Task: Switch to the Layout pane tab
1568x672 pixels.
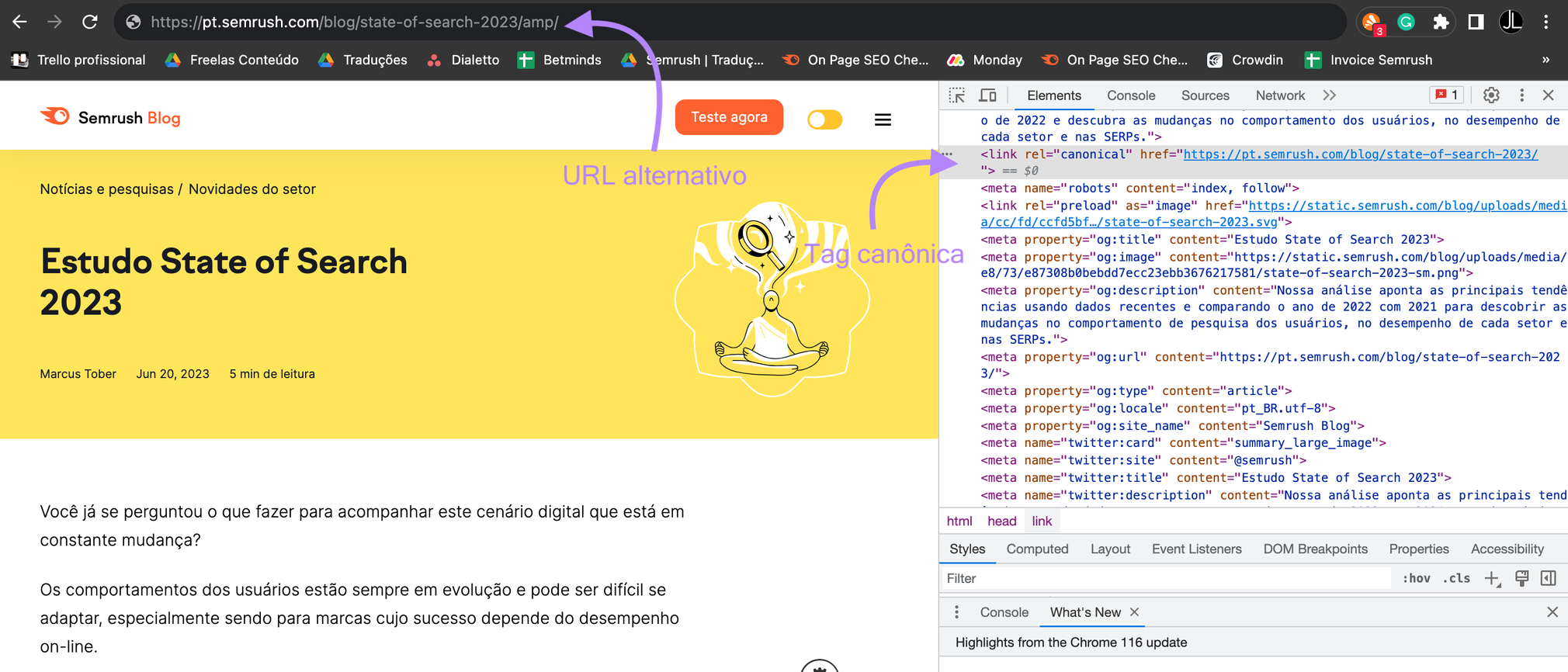Action: (x=1110, y=549)
